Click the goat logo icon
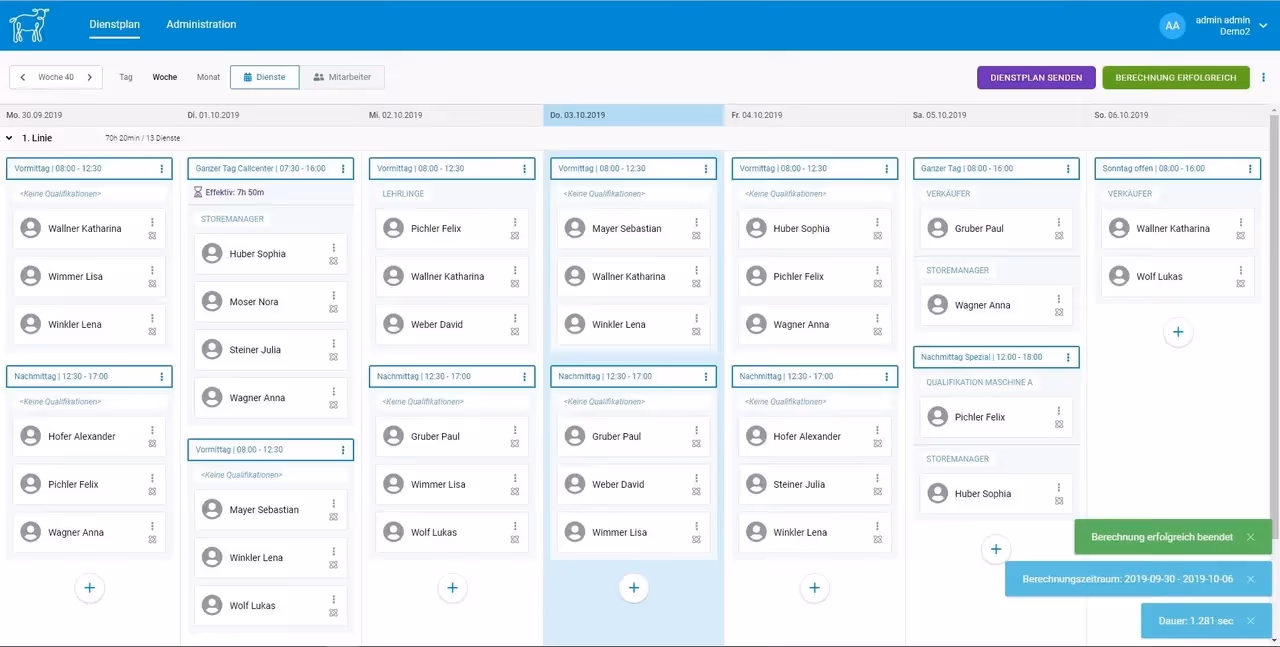Viewport: 1280px width, 647px height. coord(29,25)
